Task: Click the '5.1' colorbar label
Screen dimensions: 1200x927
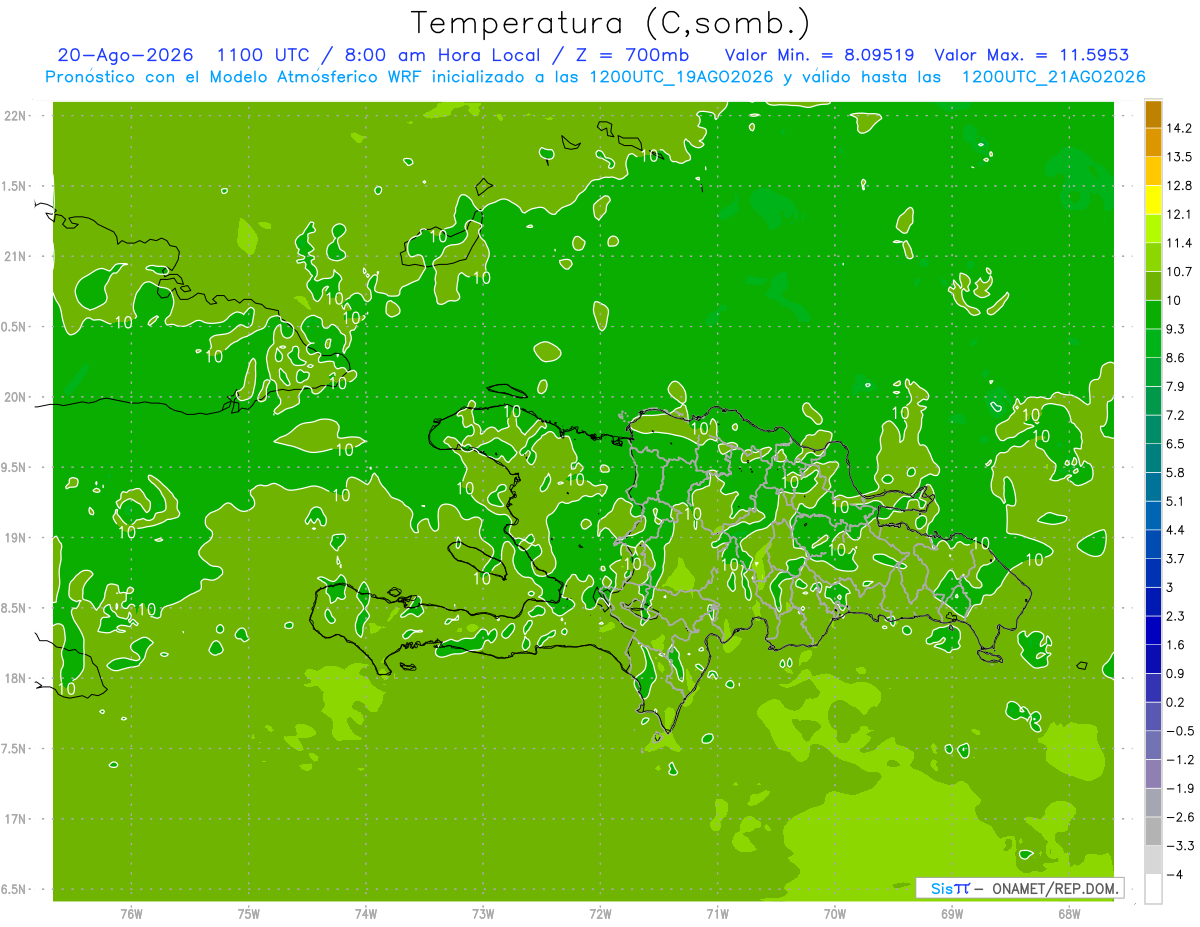Action: [1175, 501]
